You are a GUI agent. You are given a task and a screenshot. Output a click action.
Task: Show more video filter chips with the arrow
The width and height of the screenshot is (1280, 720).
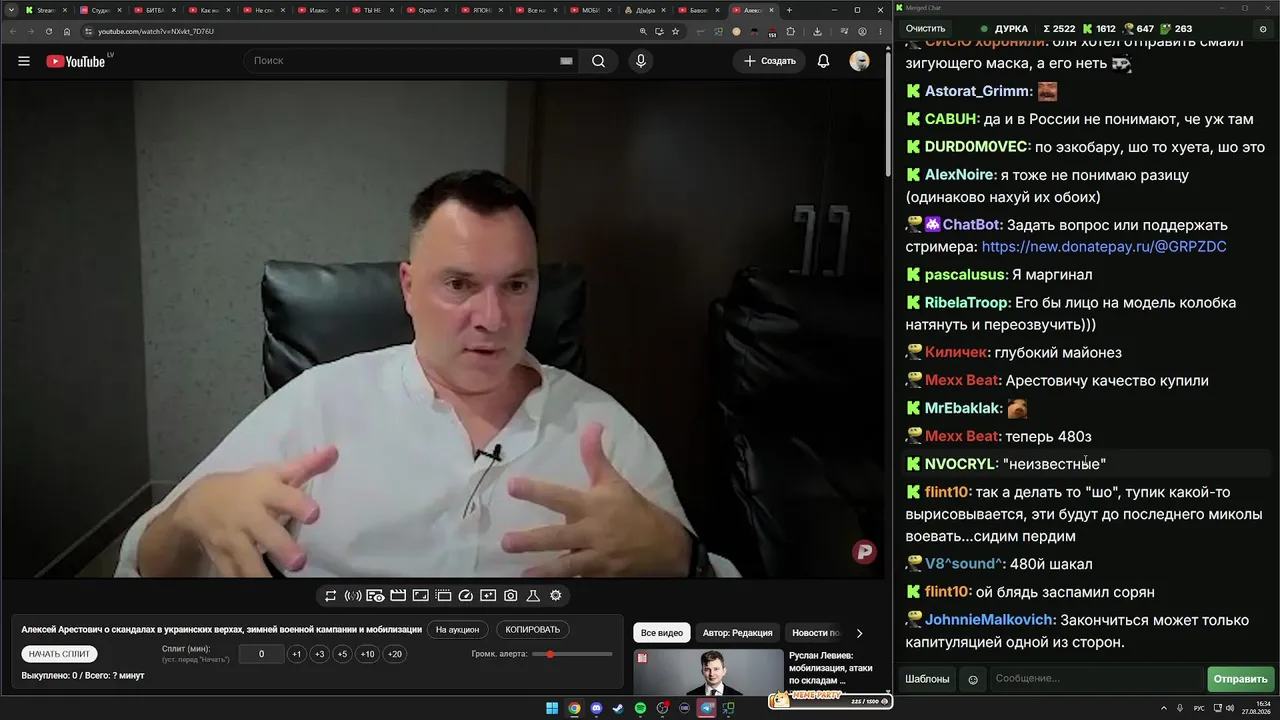click(859, 633)
